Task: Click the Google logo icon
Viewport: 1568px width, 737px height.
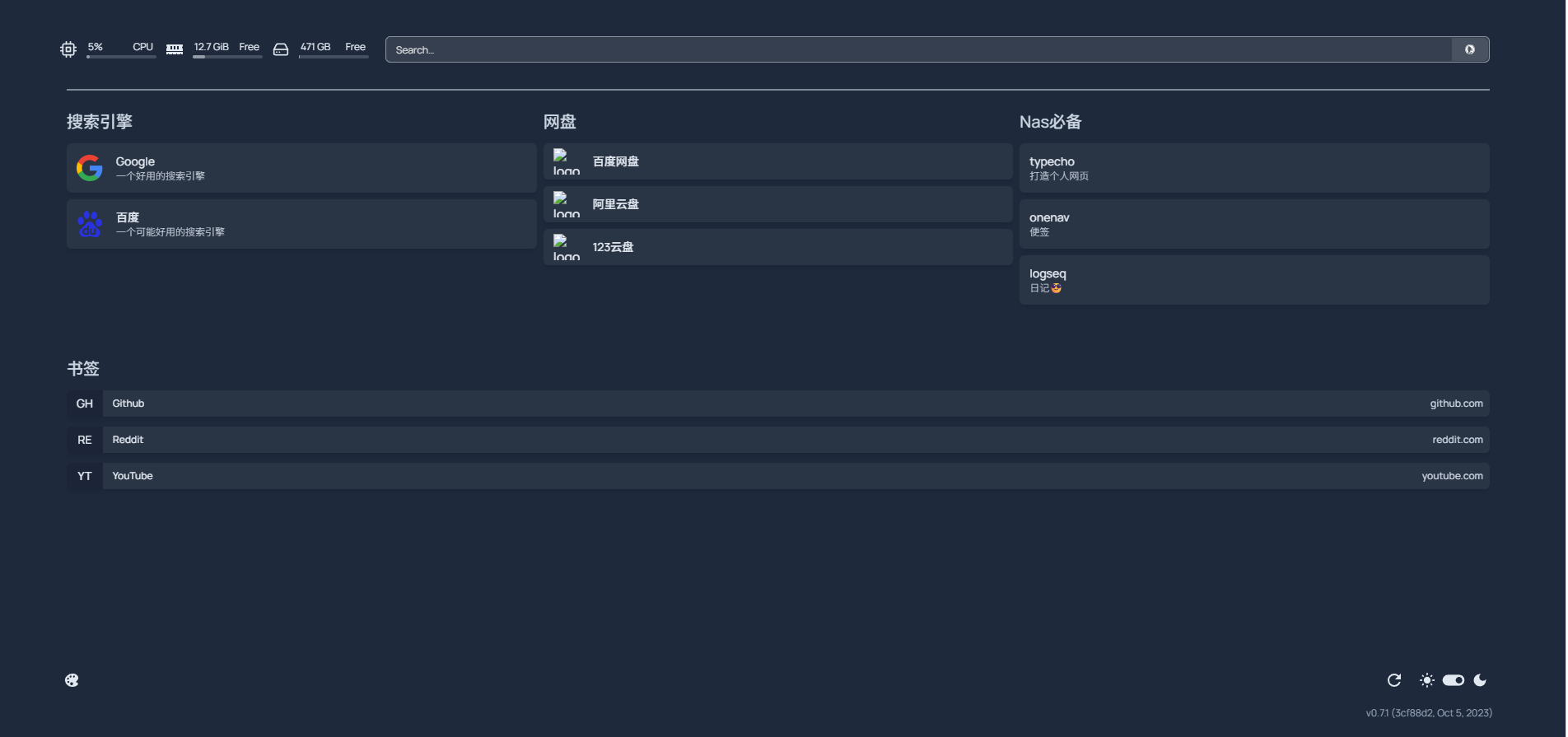Action: coord(90,168)
